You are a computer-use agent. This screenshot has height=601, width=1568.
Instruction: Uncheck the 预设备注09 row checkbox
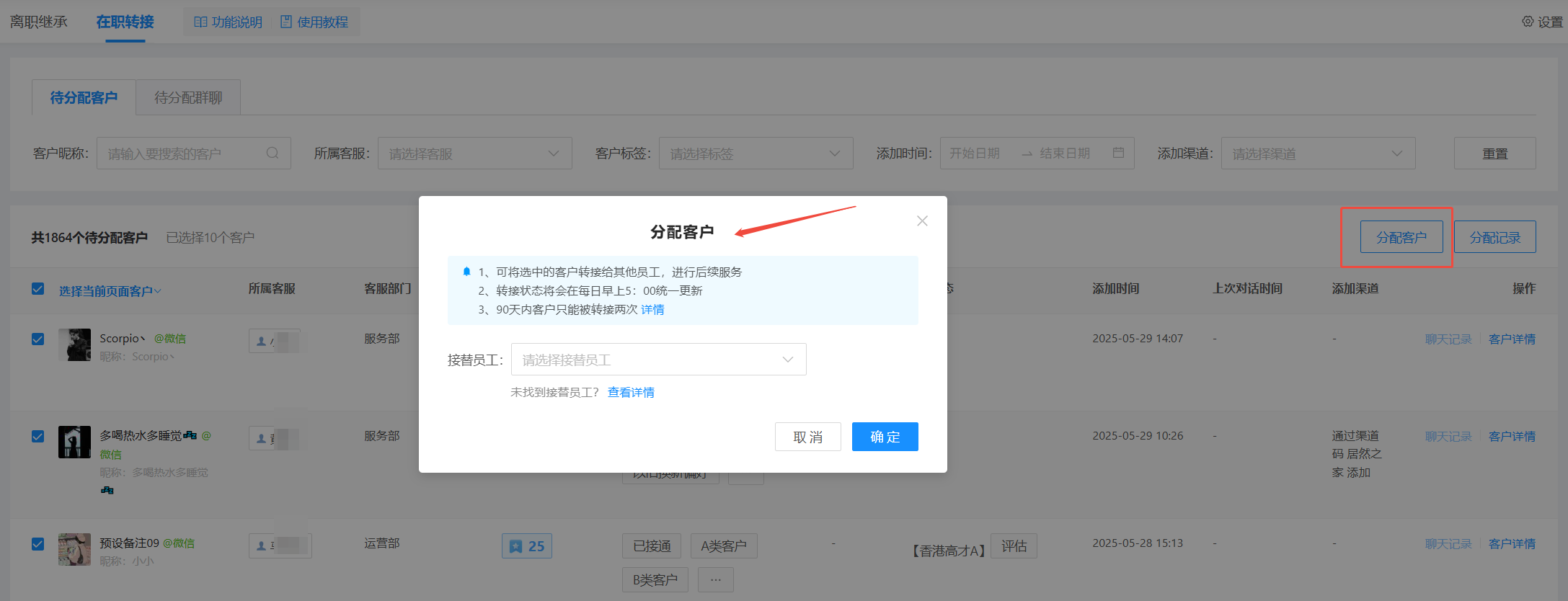(38, 544)
